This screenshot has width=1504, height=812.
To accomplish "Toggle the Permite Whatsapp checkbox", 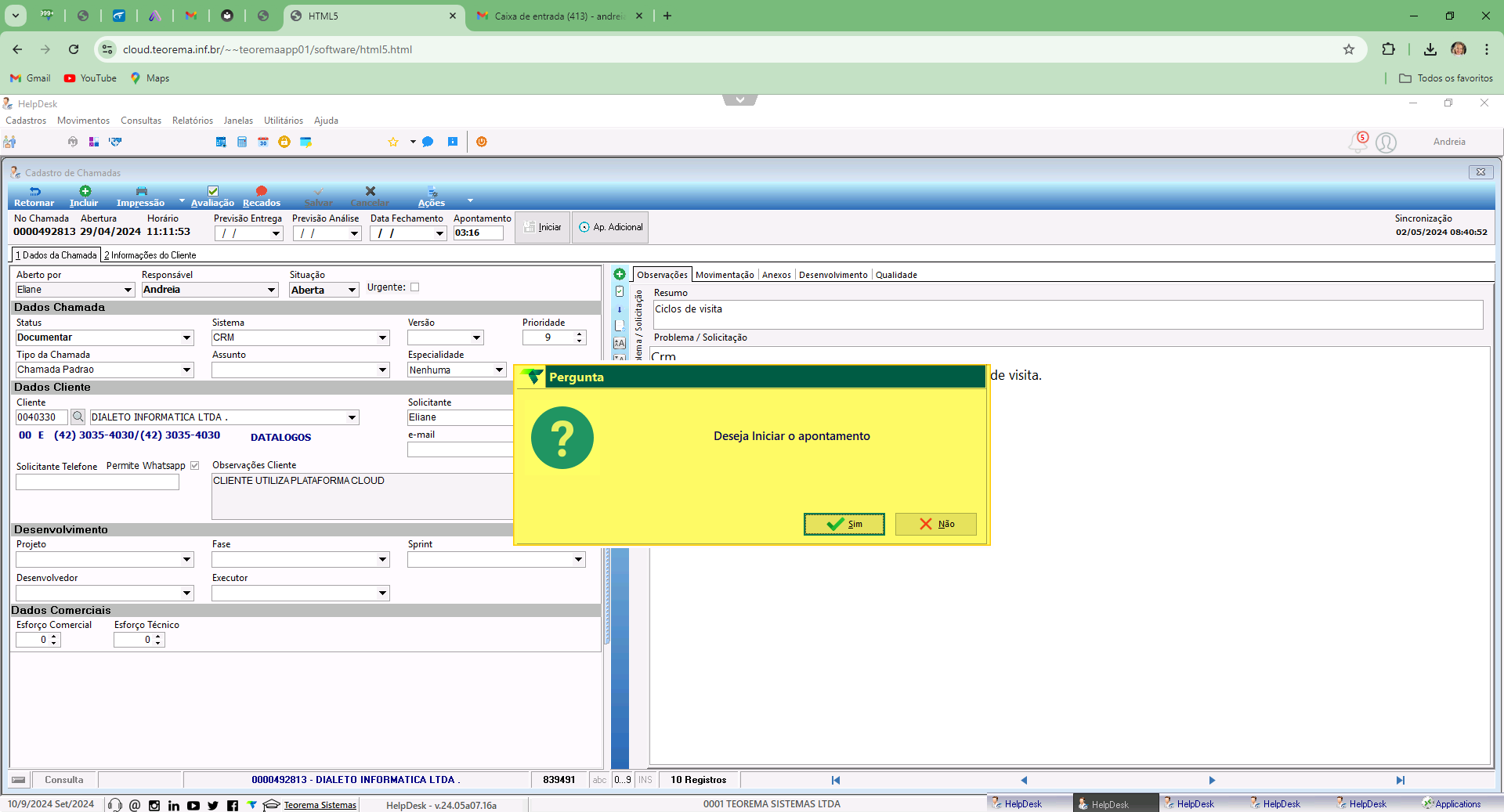I will [x=194, y=466].
